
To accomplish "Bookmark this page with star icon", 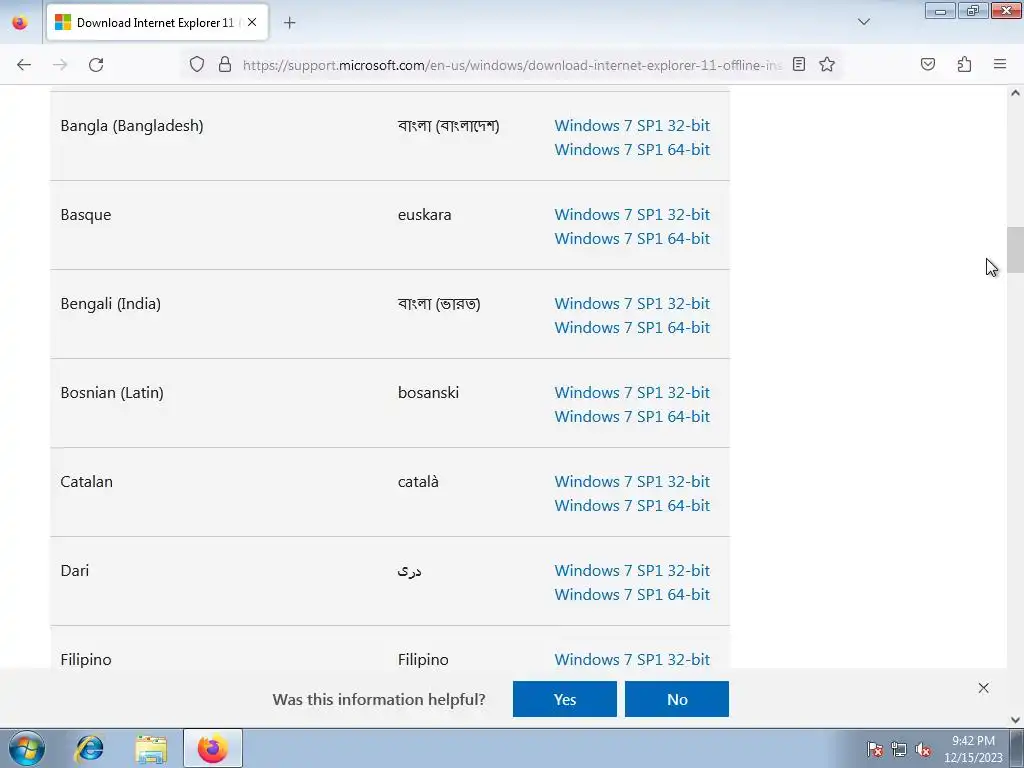I will point(827,64).
